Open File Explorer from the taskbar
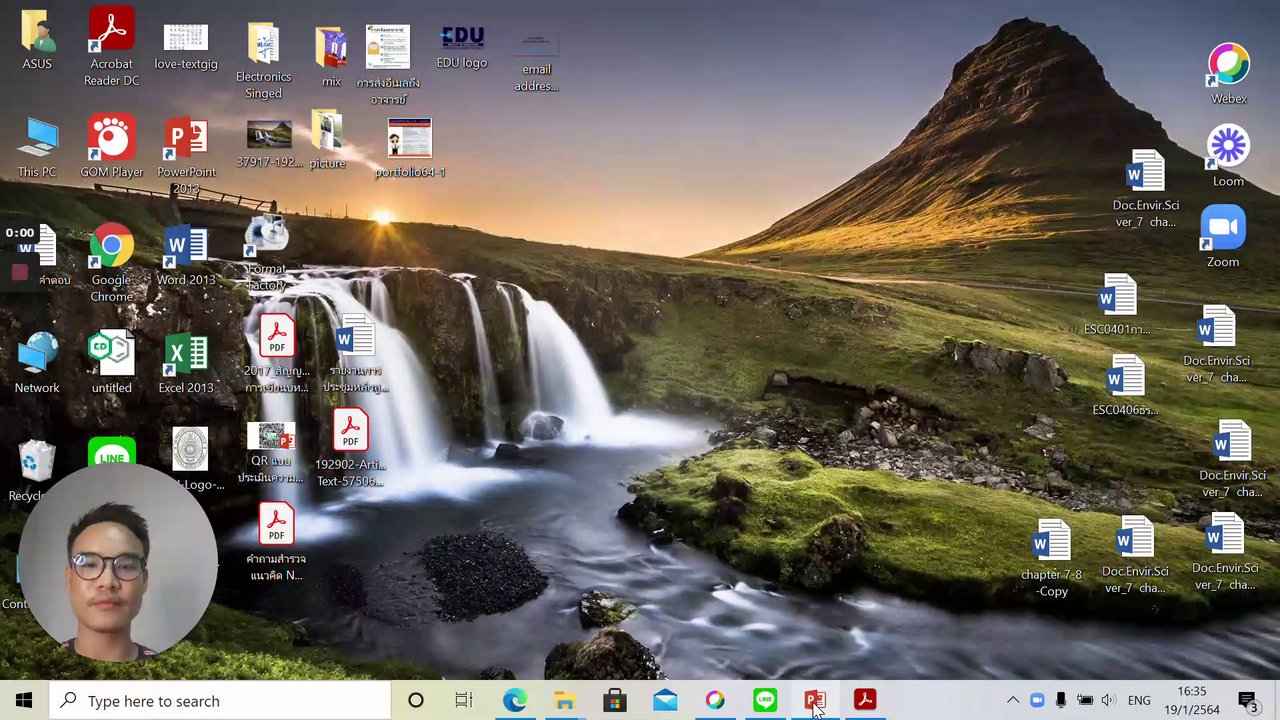This screenshot has width=1280, height=720. pos(564,701)
